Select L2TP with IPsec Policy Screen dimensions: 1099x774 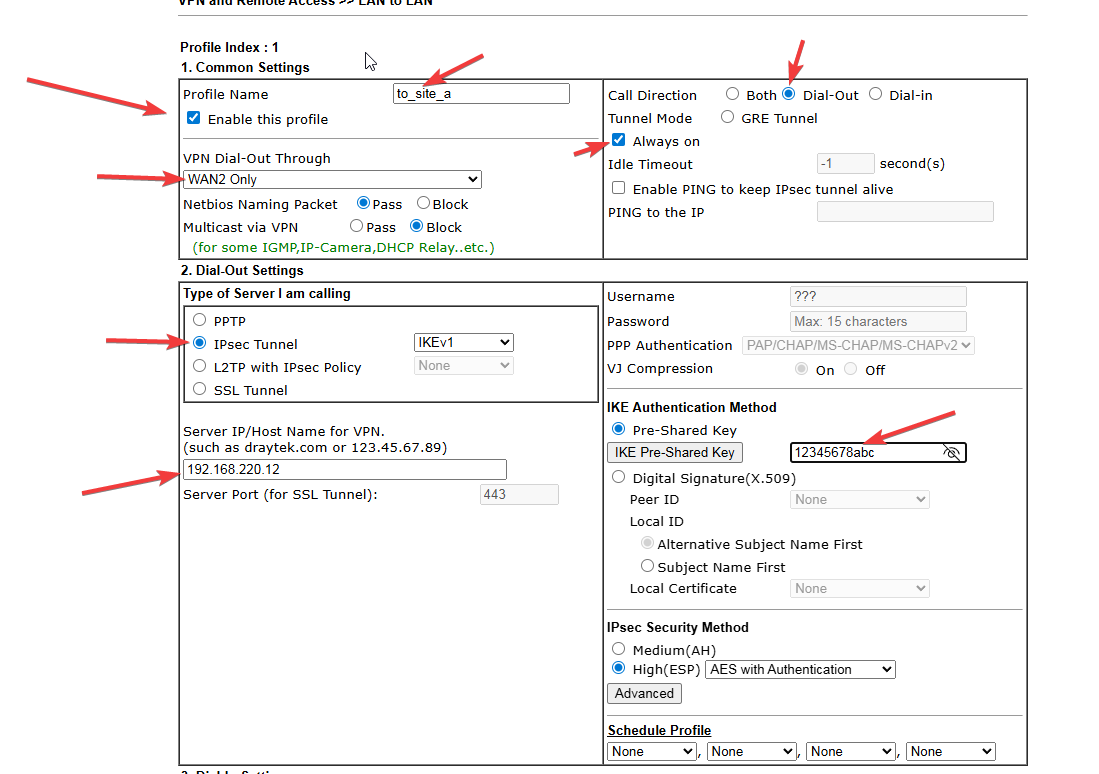tap(200, 366)
